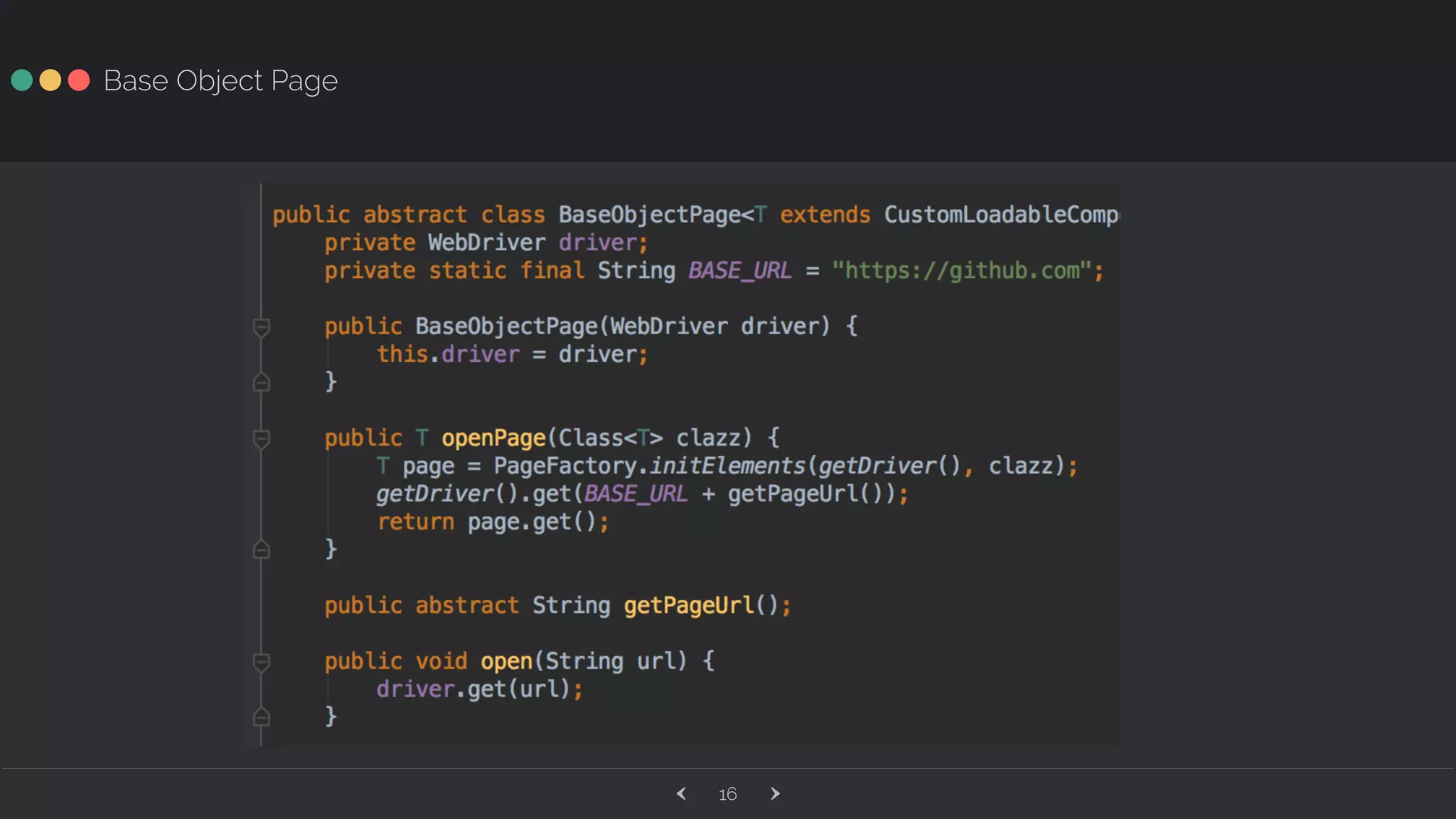Image resolution: width=1456 pixels, height=819 pixels.
Task: Click the slide number 16 indicator
Action: click(x=727, y=794)
